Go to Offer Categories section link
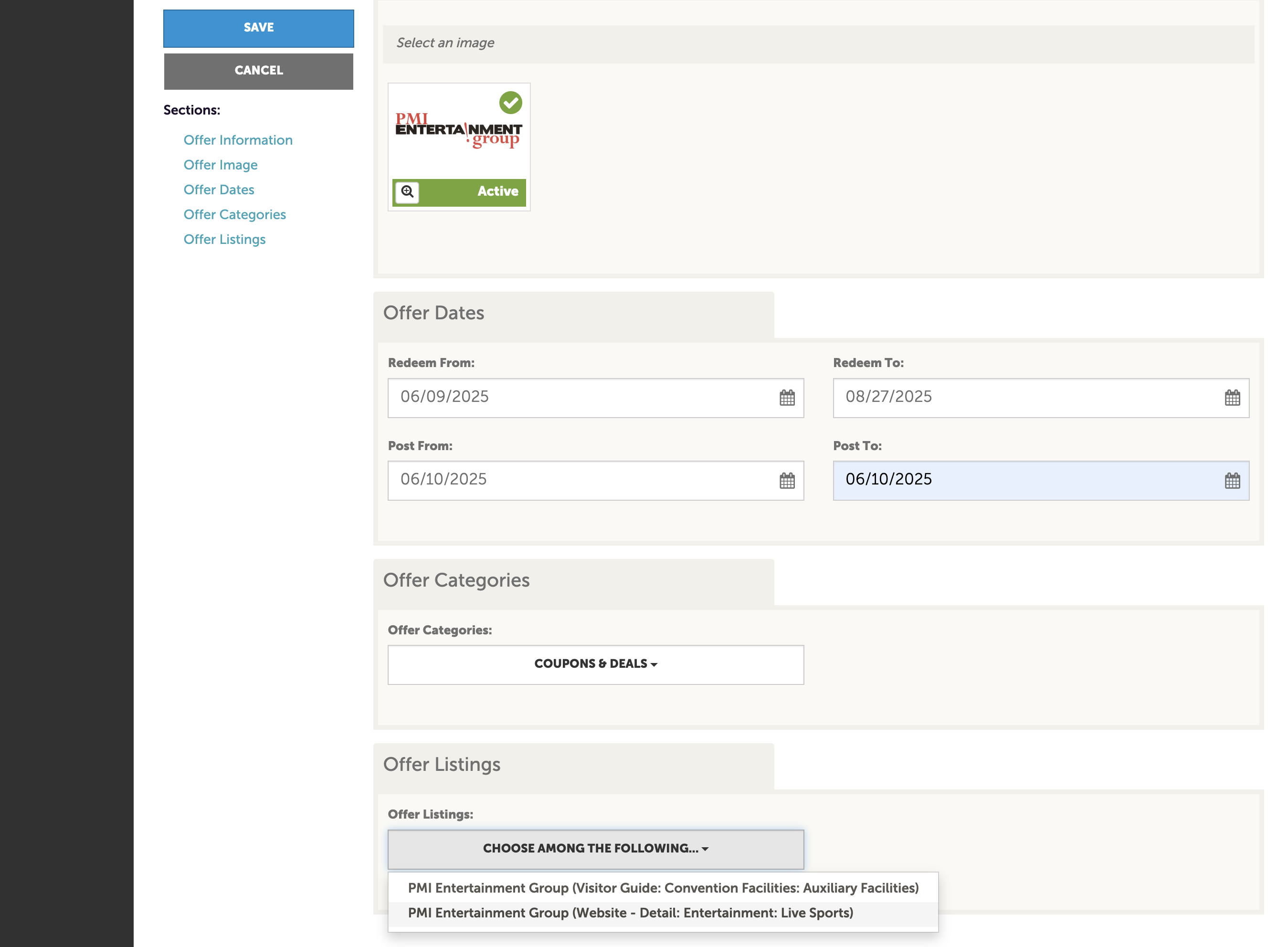 pyautogui.click(x=234, y=214)
